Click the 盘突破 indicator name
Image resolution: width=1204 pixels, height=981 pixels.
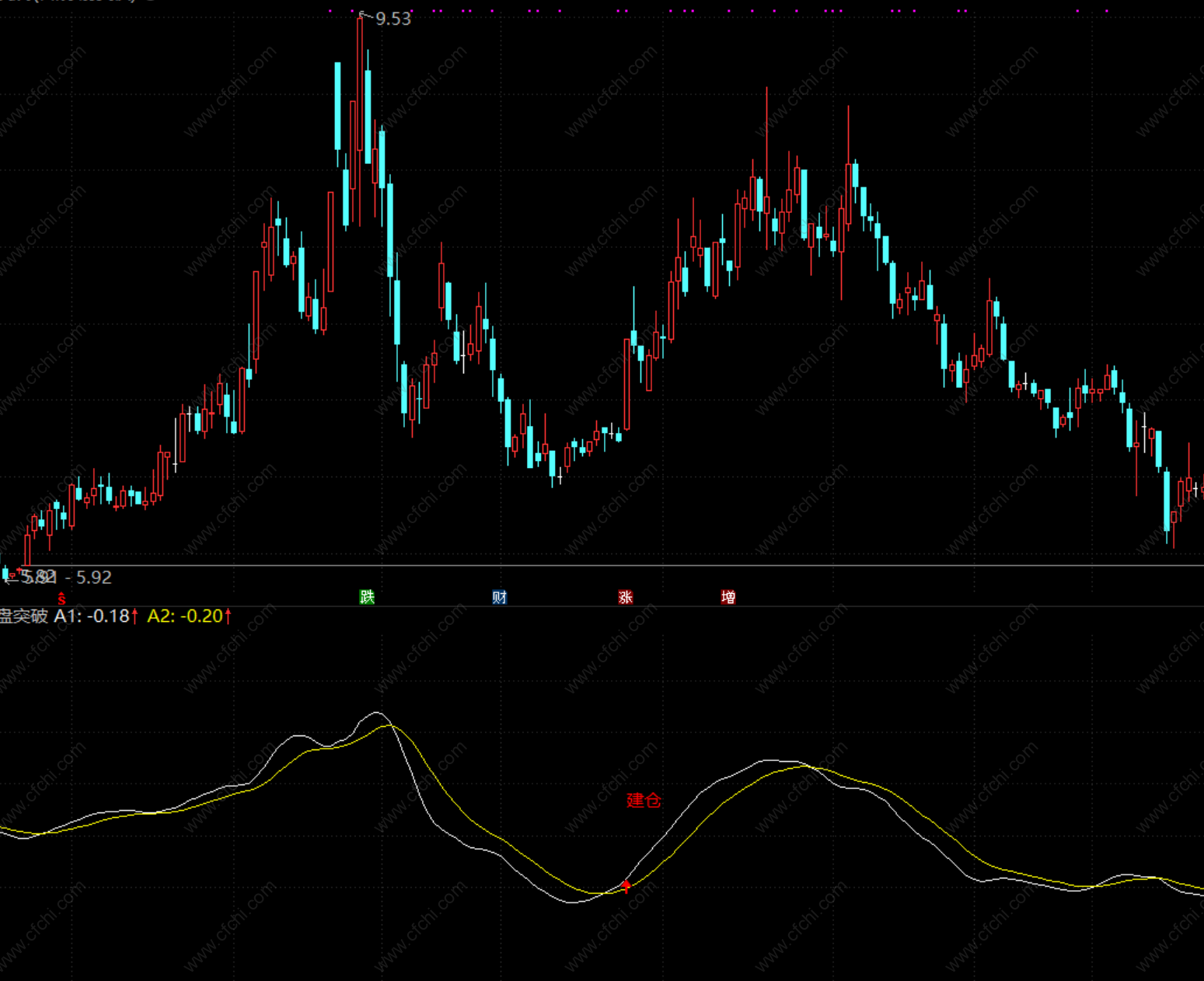tap(24, 616)
